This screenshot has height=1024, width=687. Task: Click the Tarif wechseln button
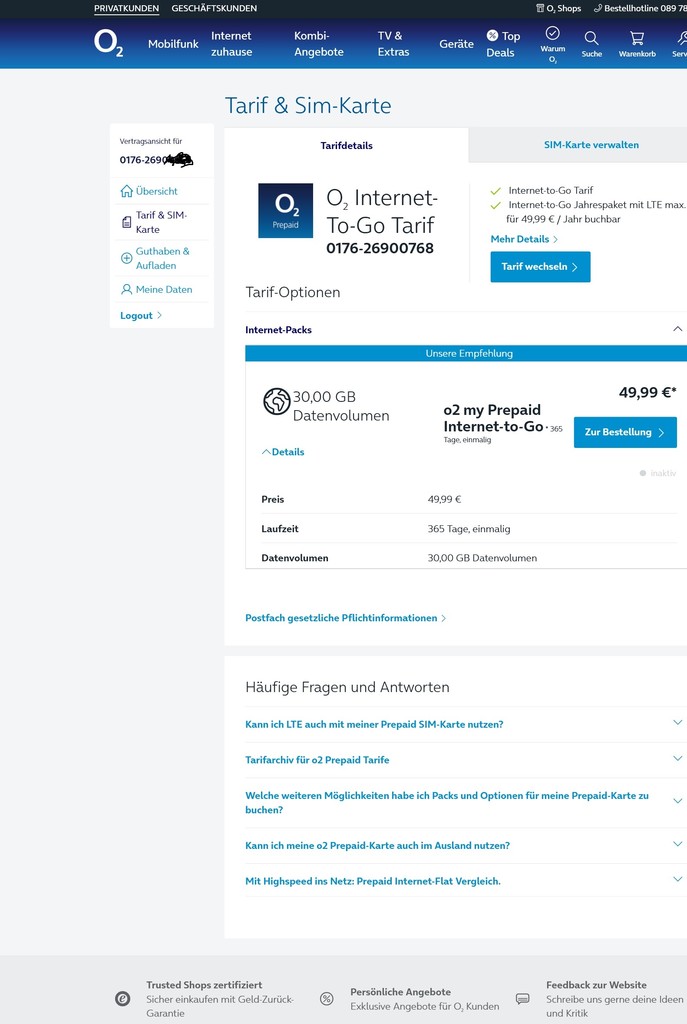tap(540, 266)
